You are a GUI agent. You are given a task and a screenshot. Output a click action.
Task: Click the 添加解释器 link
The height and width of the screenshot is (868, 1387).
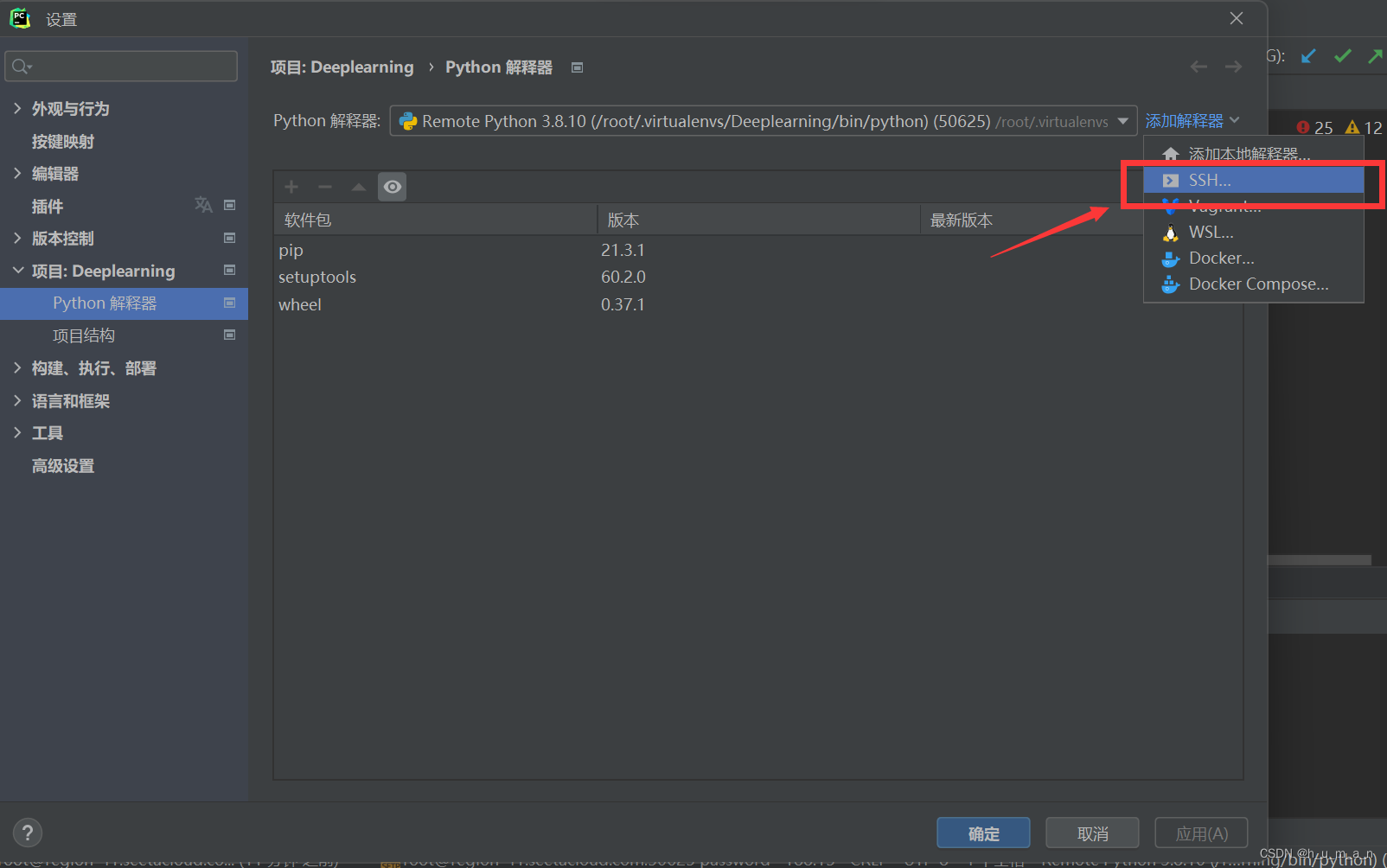coord(1192,121)
